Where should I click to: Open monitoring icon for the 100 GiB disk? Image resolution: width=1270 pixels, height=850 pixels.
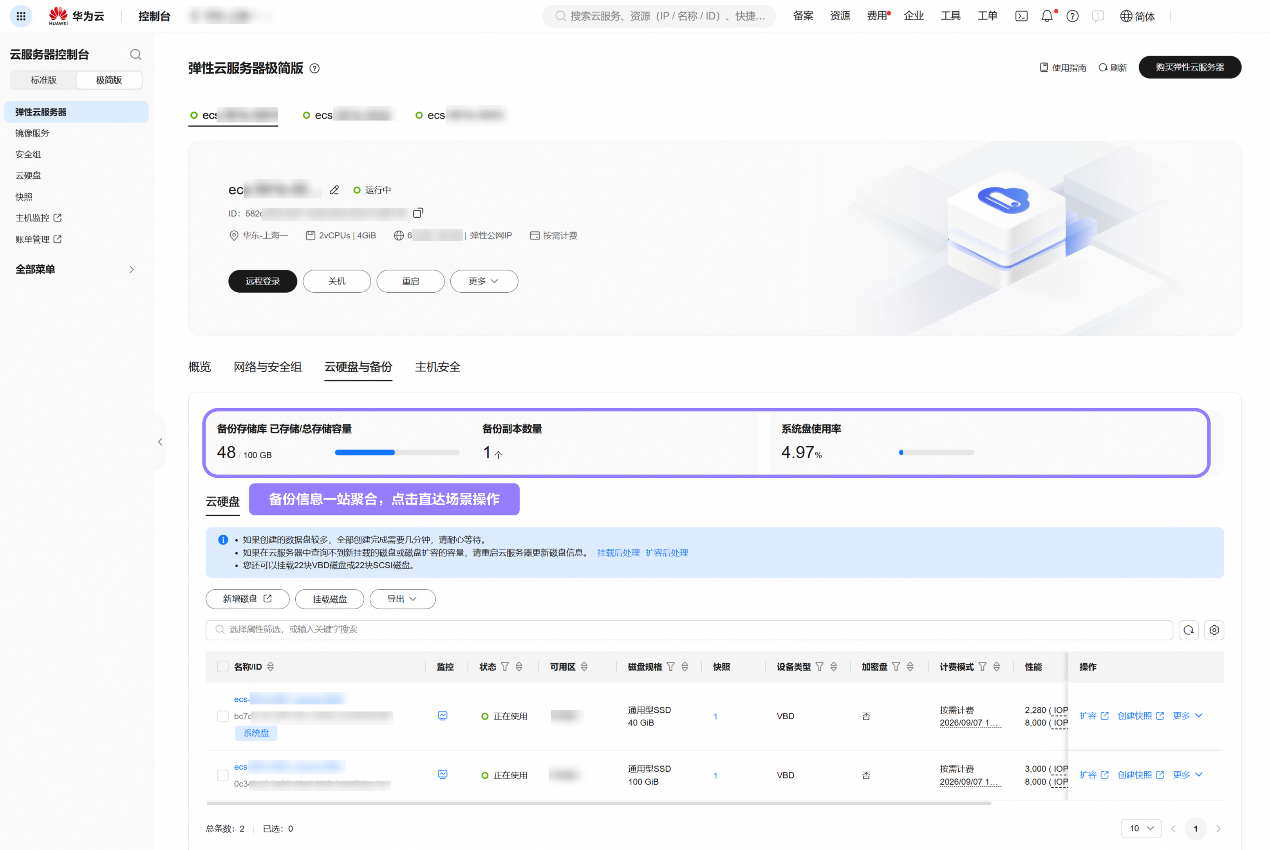[x=442, y=775]
